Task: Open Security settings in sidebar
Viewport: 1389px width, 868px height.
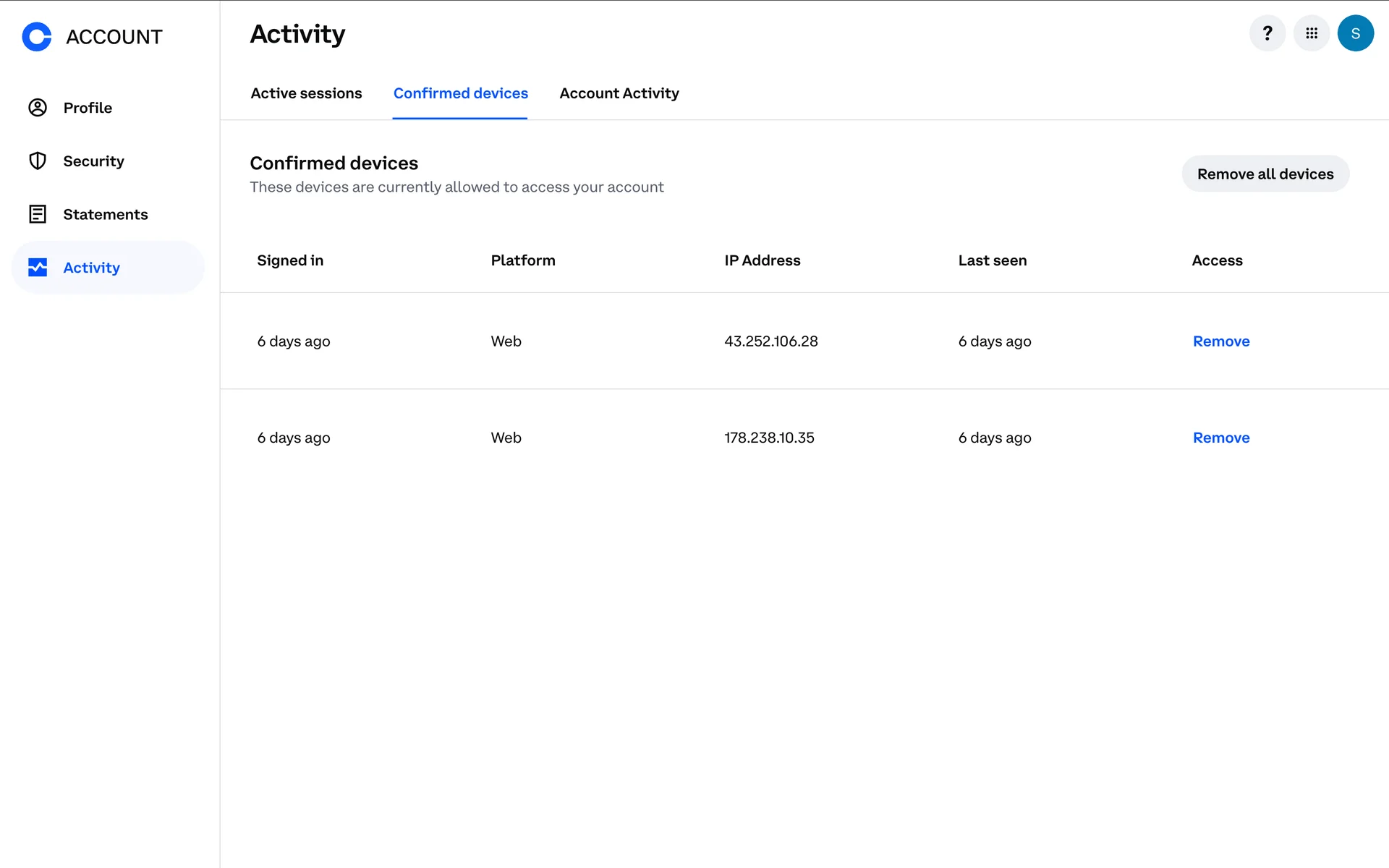Action: point(93,161)
